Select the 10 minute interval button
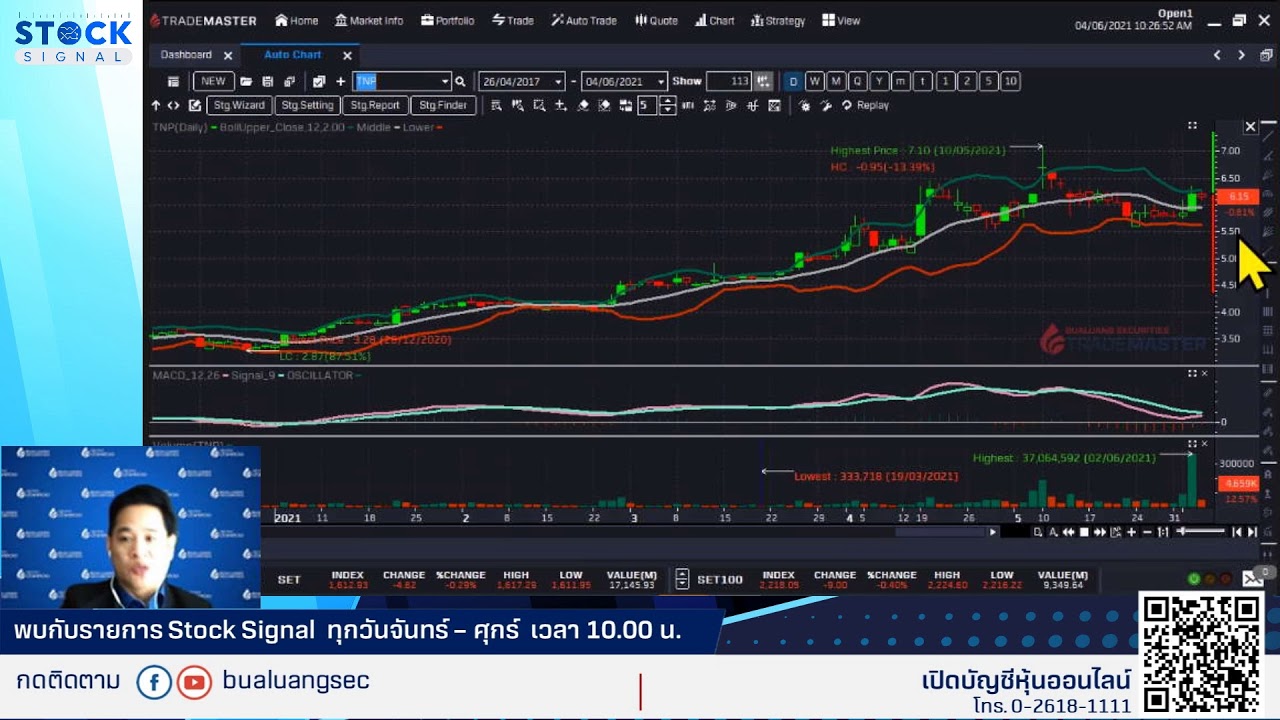The image size is (1280, 720). 1010,81
